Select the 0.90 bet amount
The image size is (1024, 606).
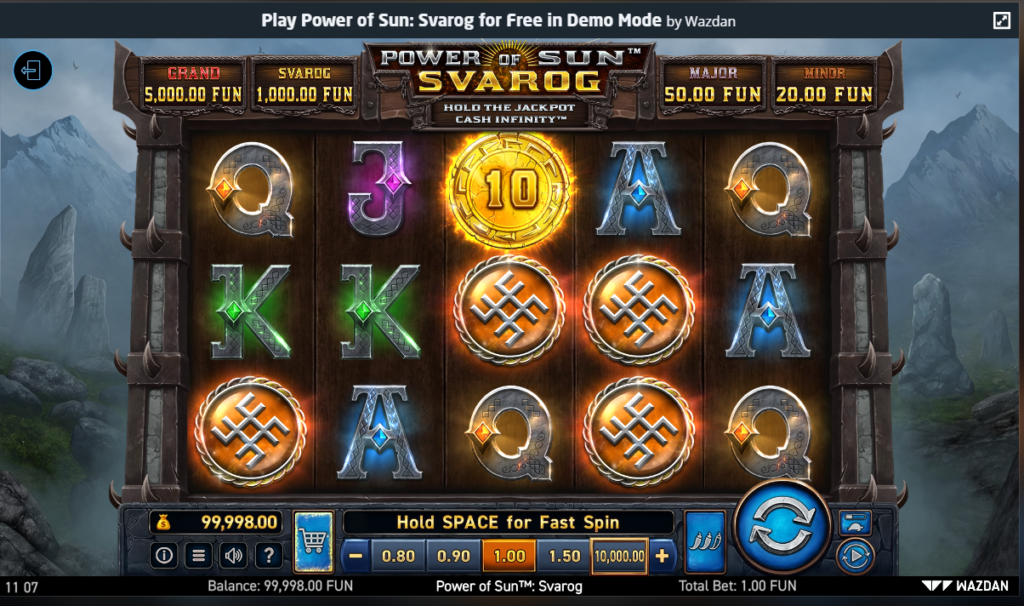point(454,556)
